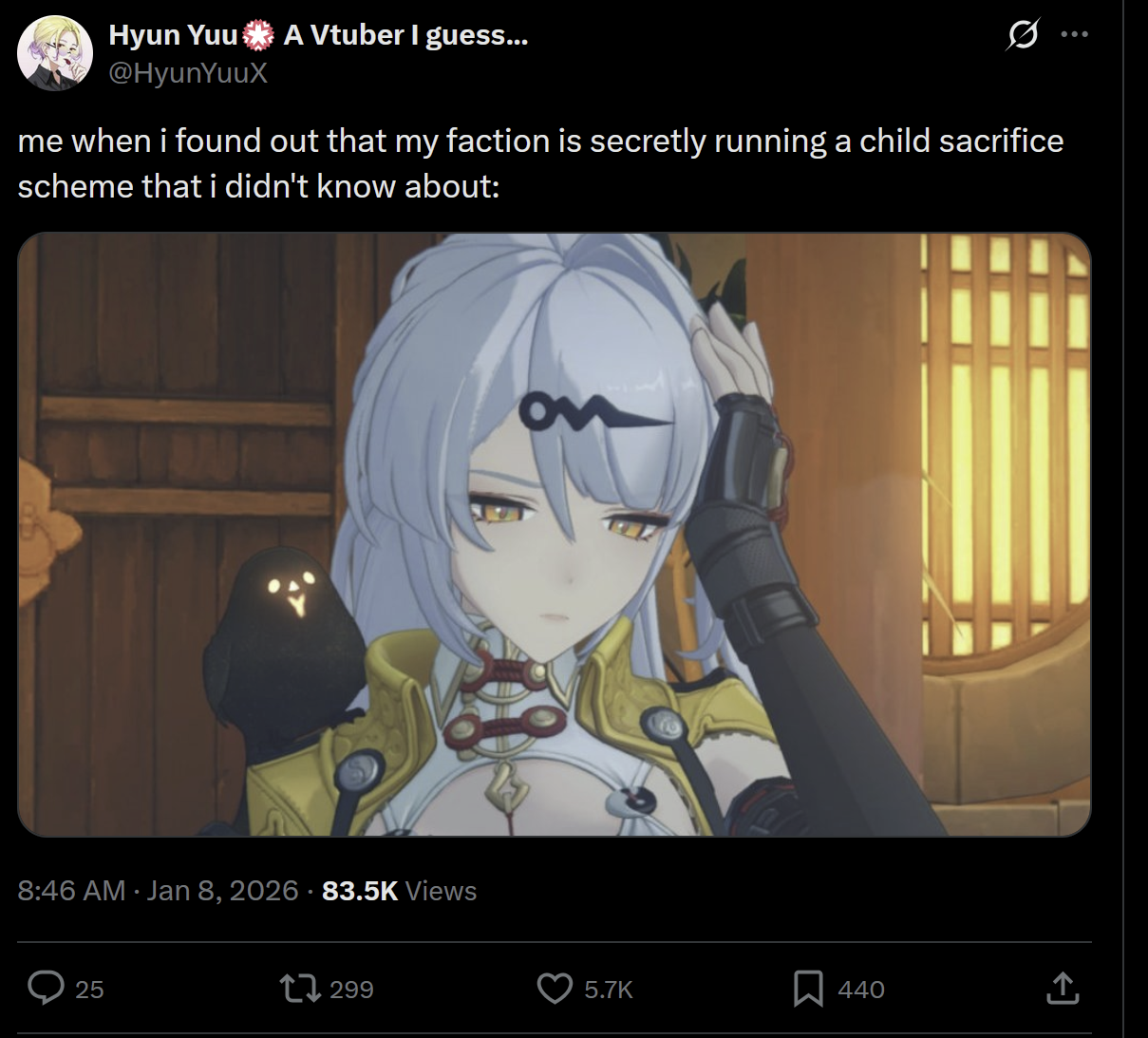Click the Jan 8, 2026 date text
This screenshot has width=1148, height=1038.
pos(223,891)
